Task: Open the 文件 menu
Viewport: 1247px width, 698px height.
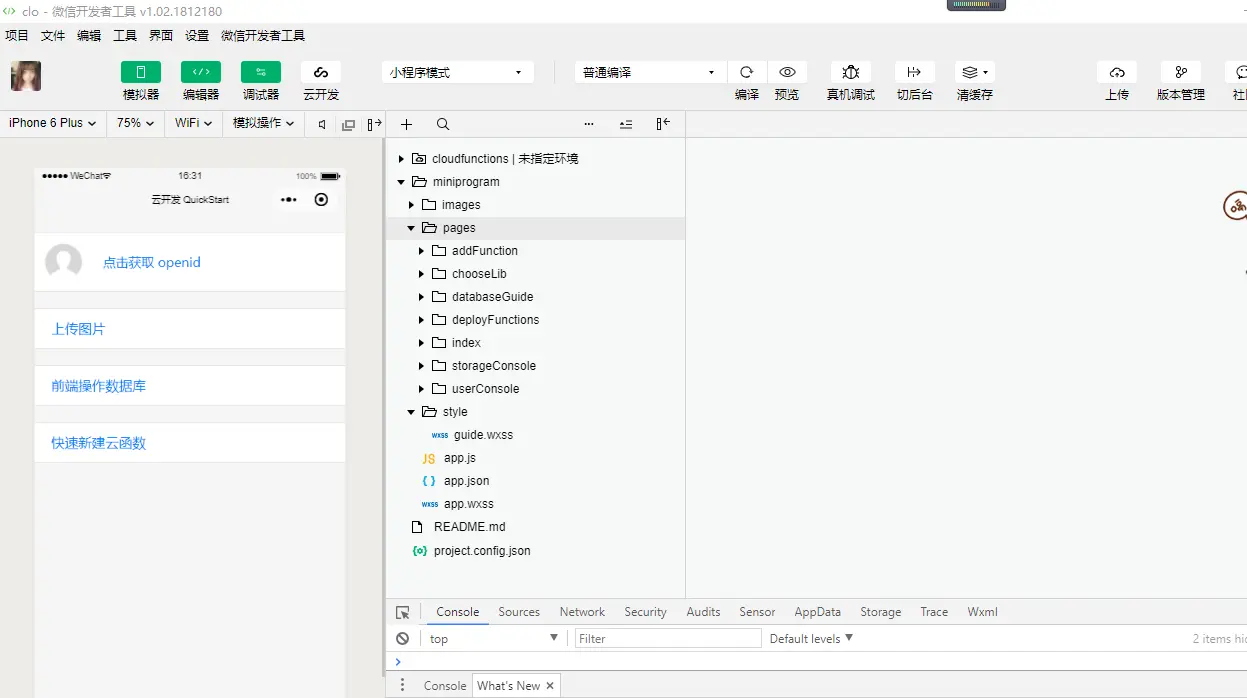Action: click(53, 35)
